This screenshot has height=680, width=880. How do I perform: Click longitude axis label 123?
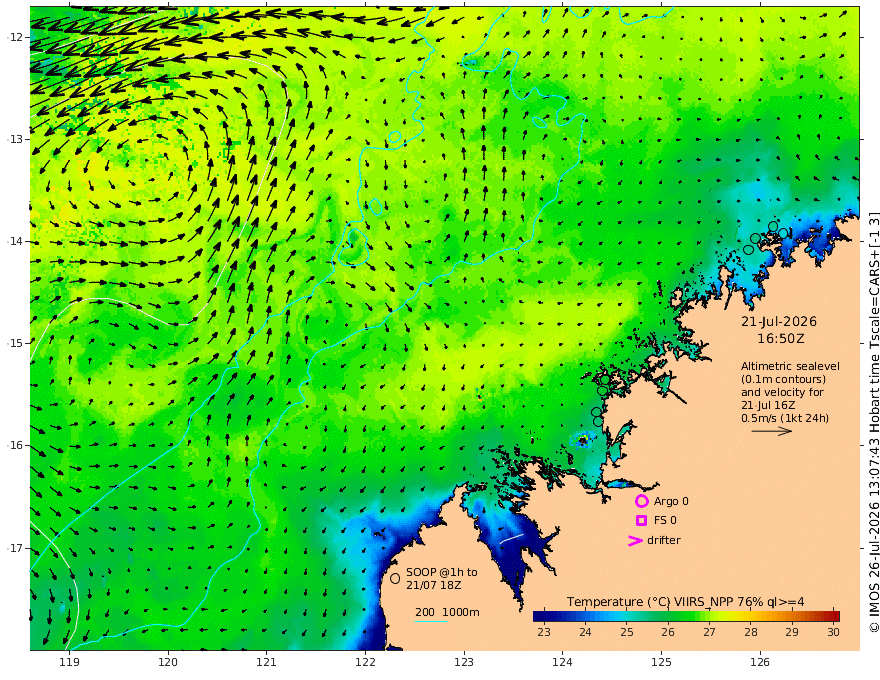coord(464,663)
